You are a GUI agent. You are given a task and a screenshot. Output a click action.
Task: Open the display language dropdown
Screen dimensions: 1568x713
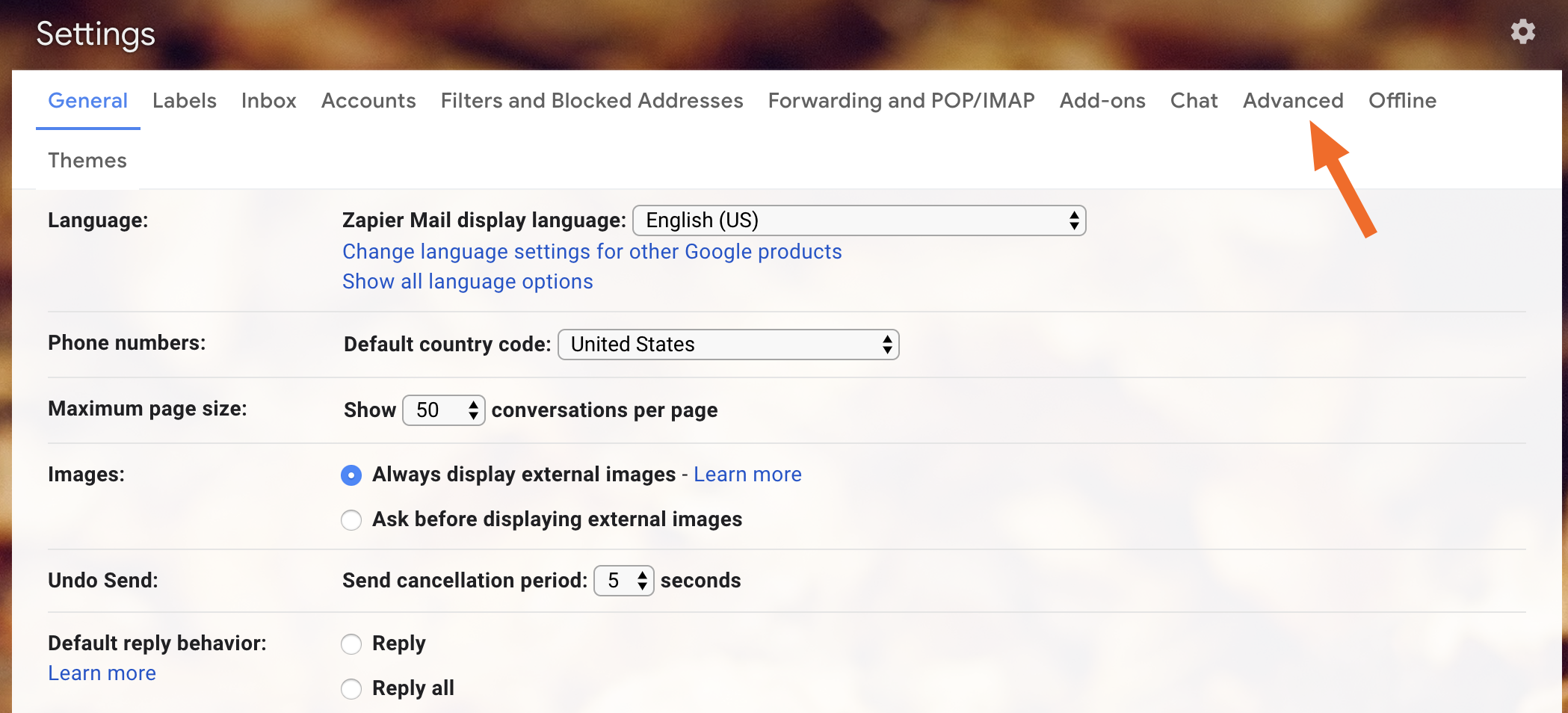click(859, 220)
